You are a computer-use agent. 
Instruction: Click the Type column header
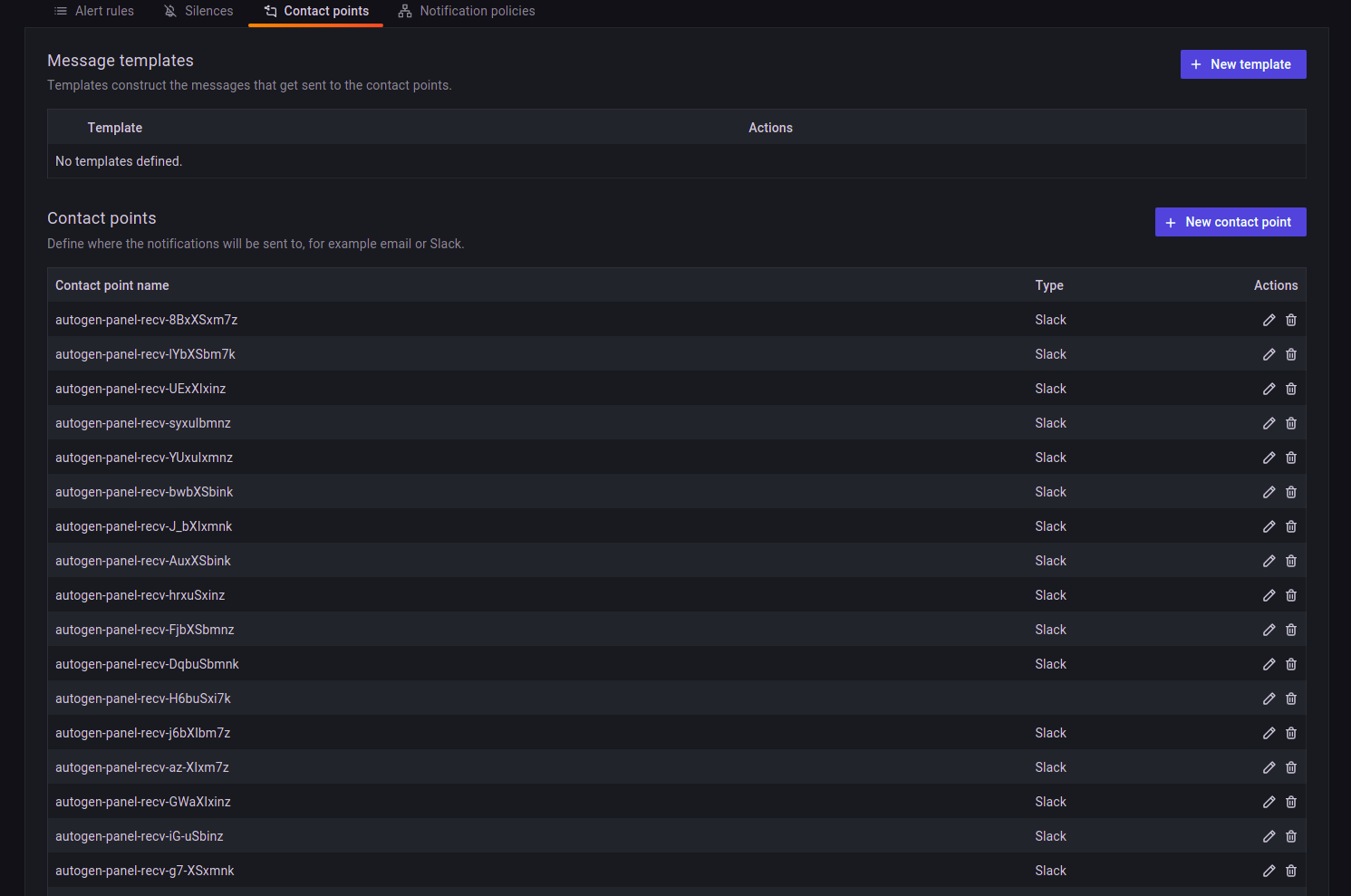[x=1049, y=284]
